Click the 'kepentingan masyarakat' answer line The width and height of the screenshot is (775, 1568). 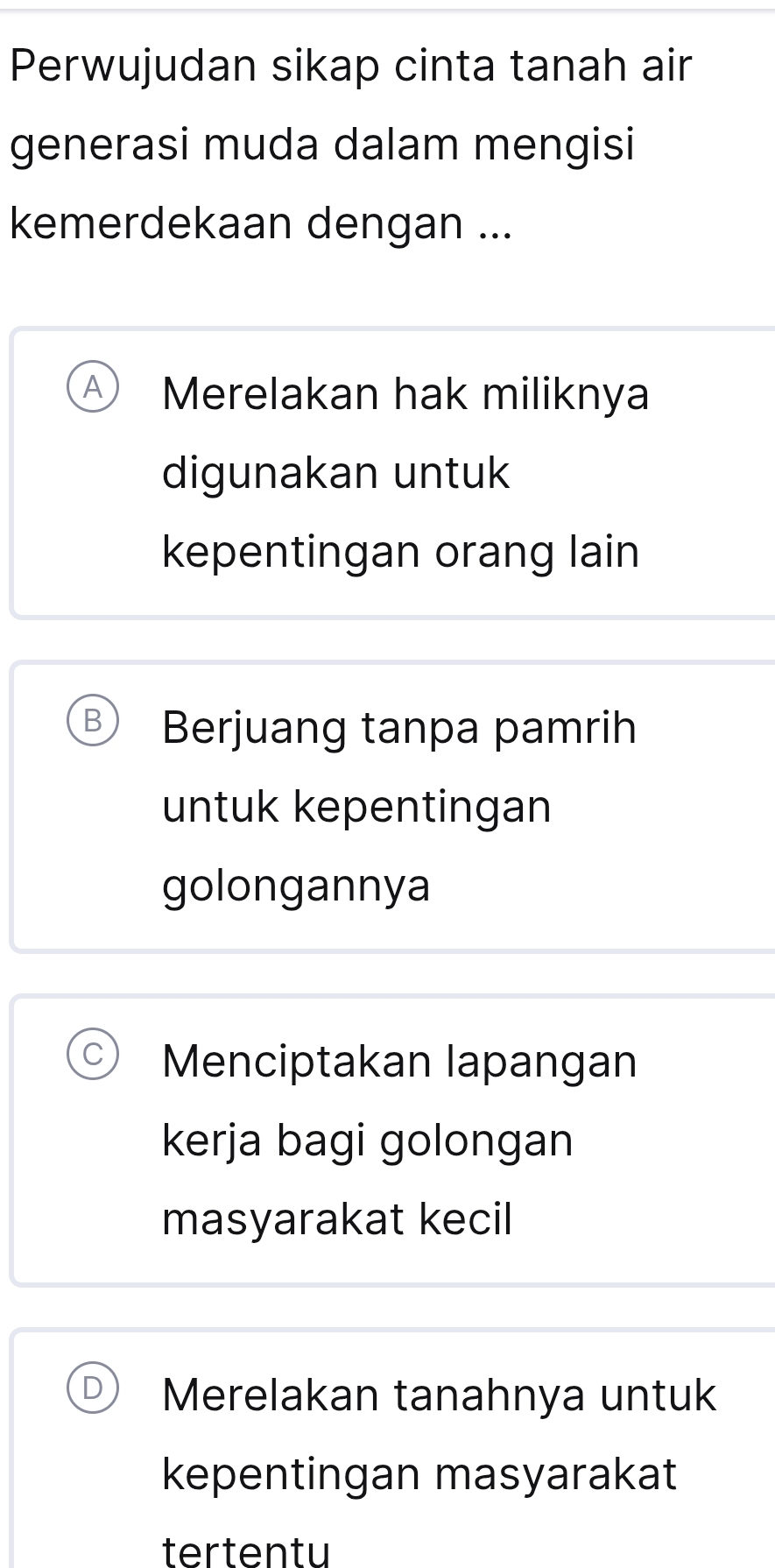coord(419,1474)
